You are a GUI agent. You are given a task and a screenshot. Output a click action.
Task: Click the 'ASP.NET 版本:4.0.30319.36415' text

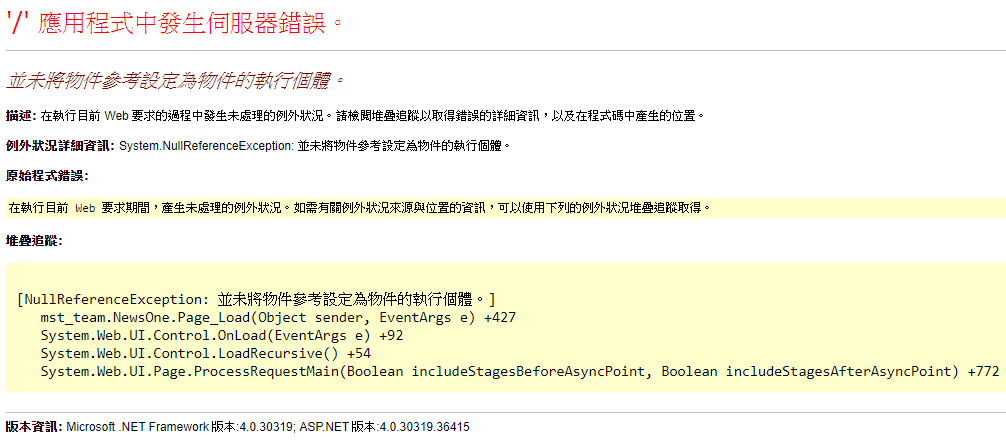[x=384, y=426]
